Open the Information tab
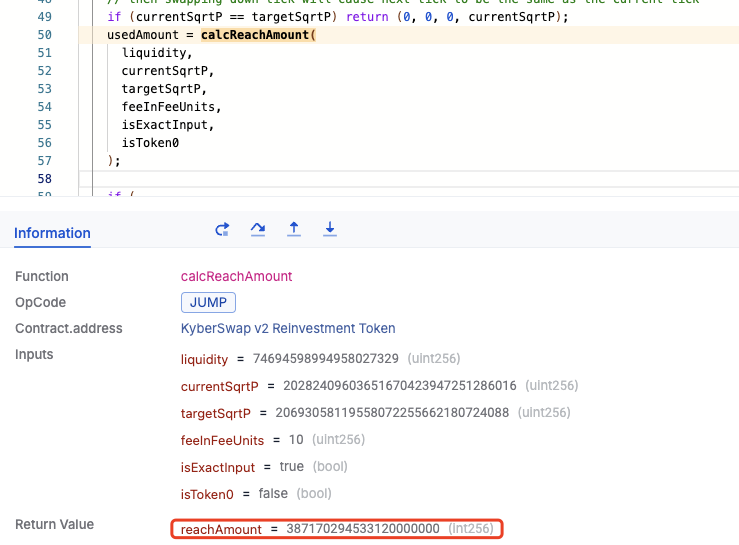739x545 pixels. [52, 233]
